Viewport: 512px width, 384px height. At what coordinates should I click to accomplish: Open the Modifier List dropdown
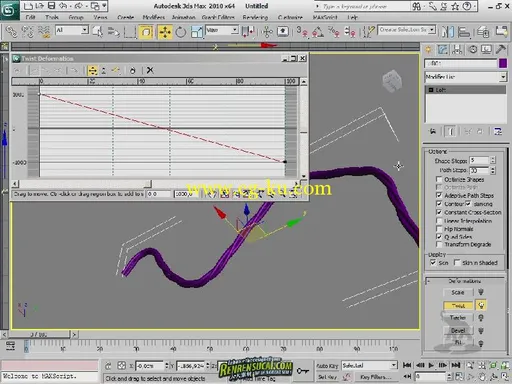(x=466, y=77)
